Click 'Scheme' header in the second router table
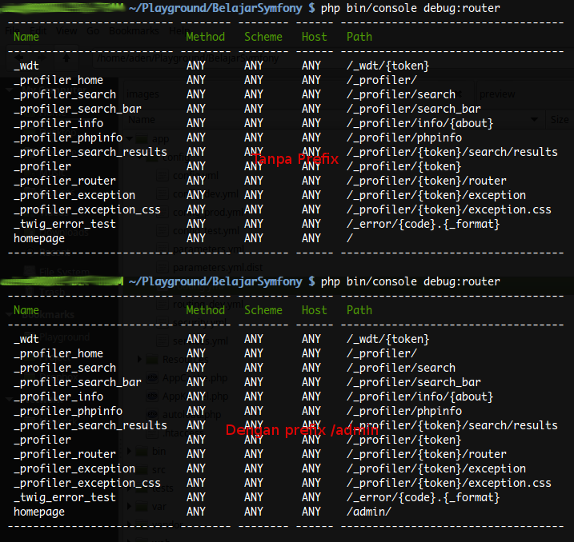The image size is (574, 542). click(263, 310)
